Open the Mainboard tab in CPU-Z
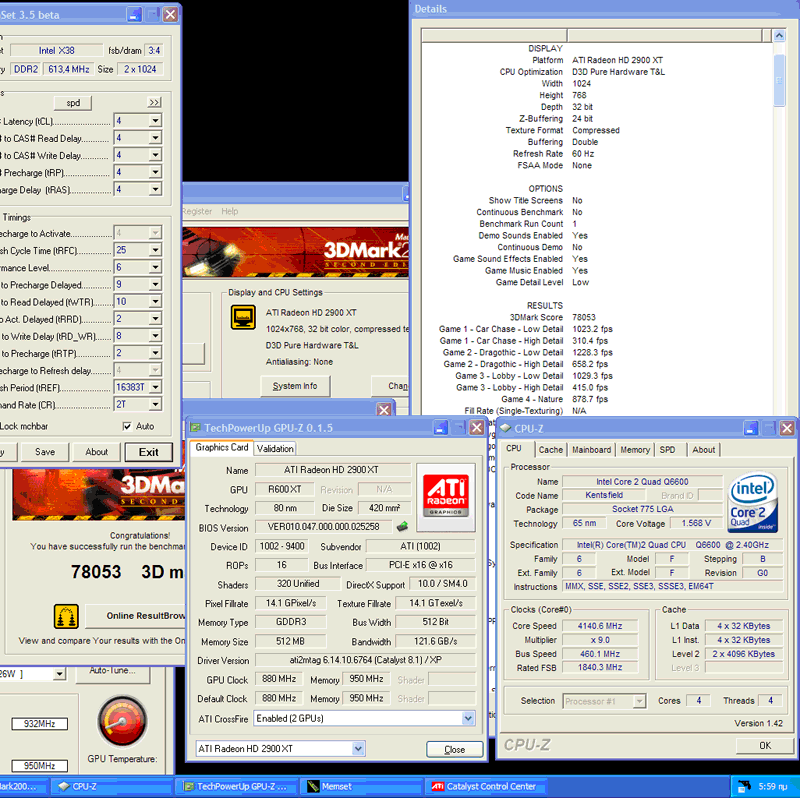Screen dimensions: 800x798 [x=591, y=450]
